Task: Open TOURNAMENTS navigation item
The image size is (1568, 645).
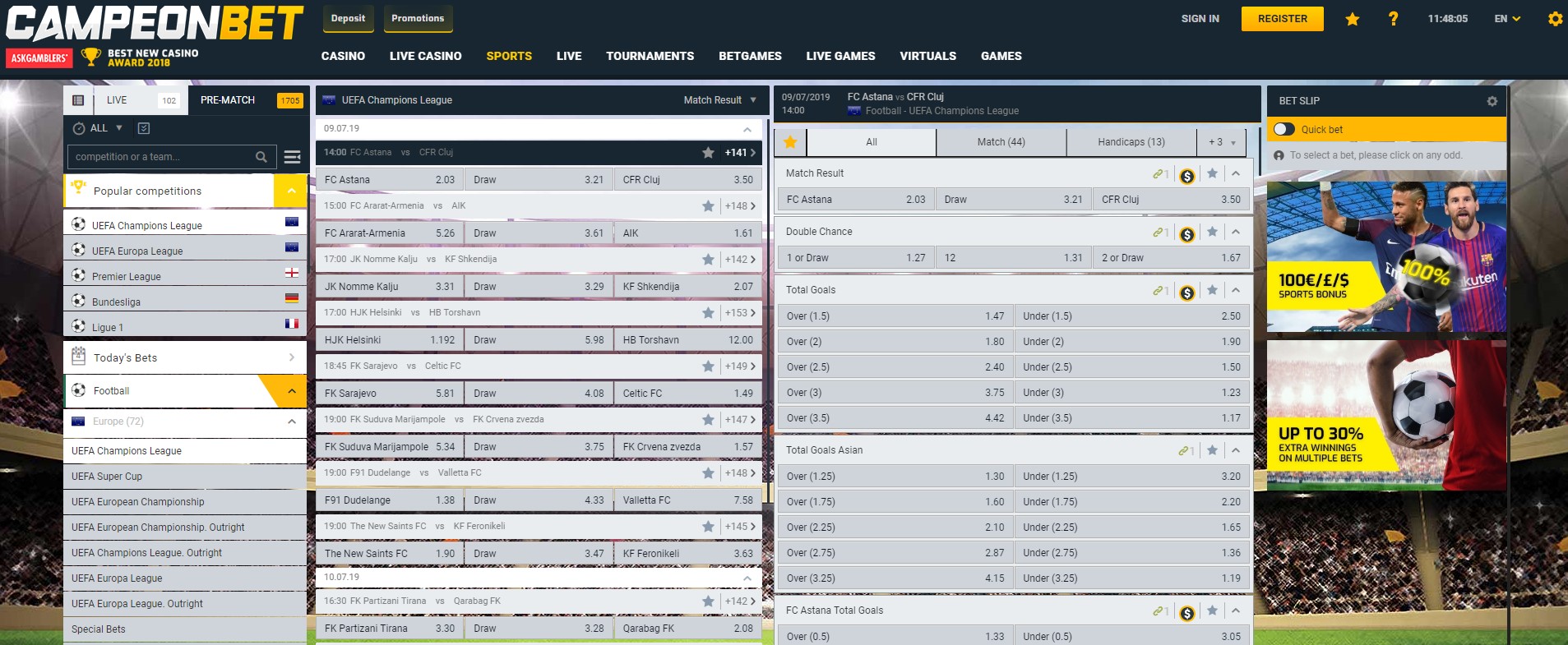Action: (650, 56)
